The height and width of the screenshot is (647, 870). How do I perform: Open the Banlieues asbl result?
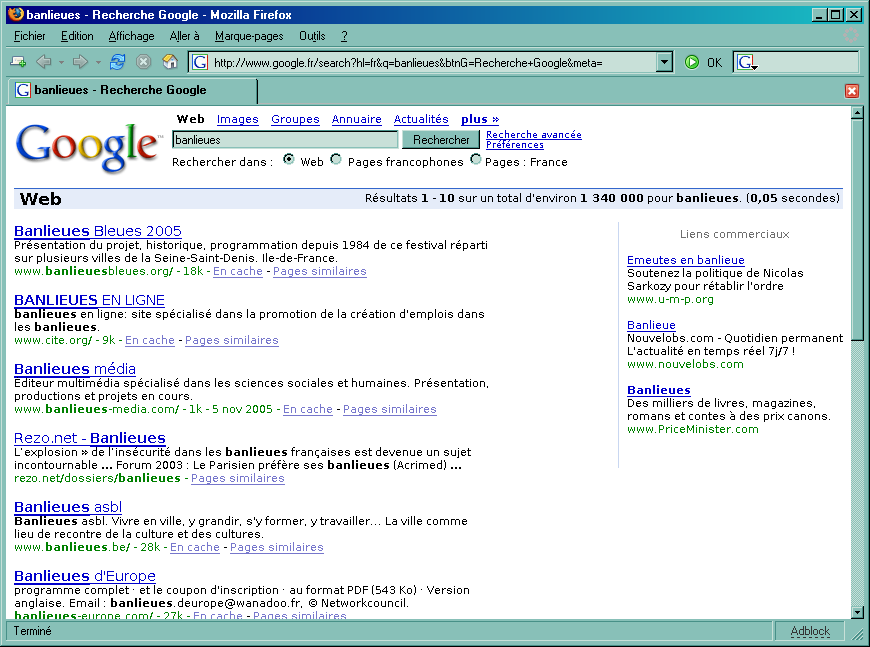pyautogui.click(x=68, y=507)
